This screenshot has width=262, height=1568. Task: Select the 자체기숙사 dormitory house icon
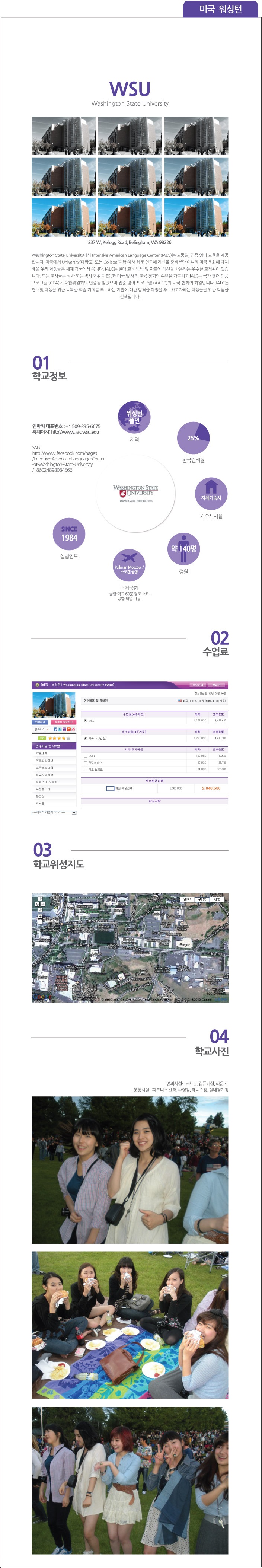coord(211,494)
